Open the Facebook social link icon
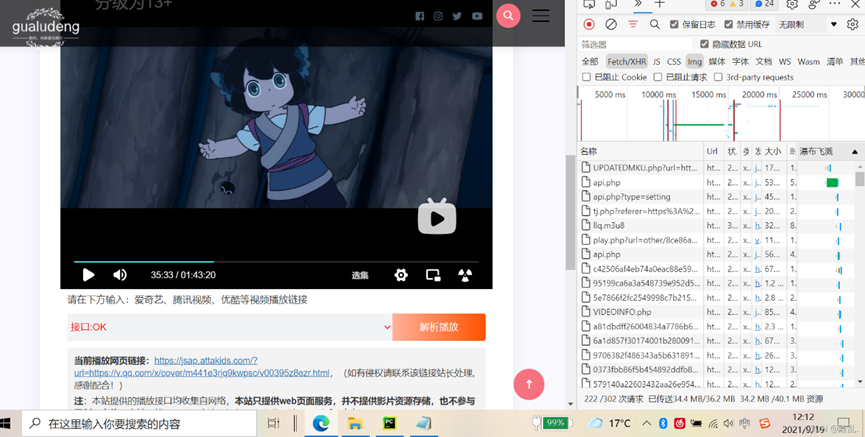 pos(420,16)
